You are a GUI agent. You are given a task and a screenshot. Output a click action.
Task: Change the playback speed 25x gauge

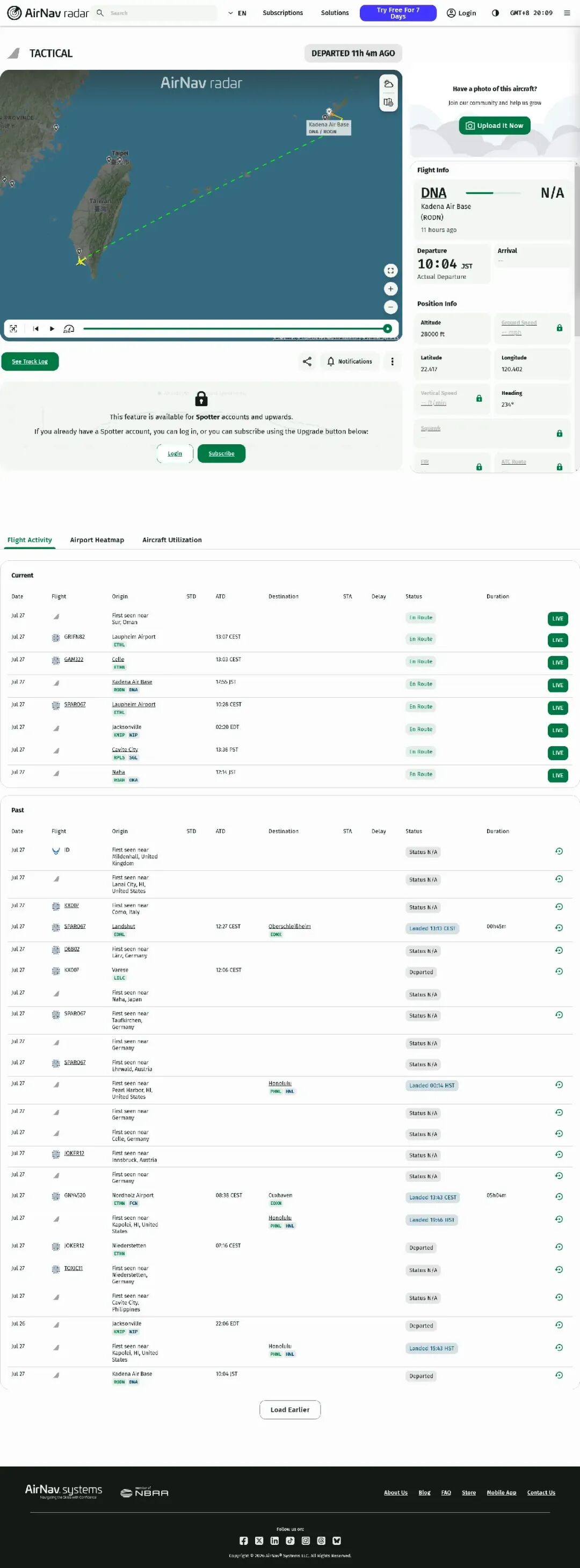(x=69, y=329)
